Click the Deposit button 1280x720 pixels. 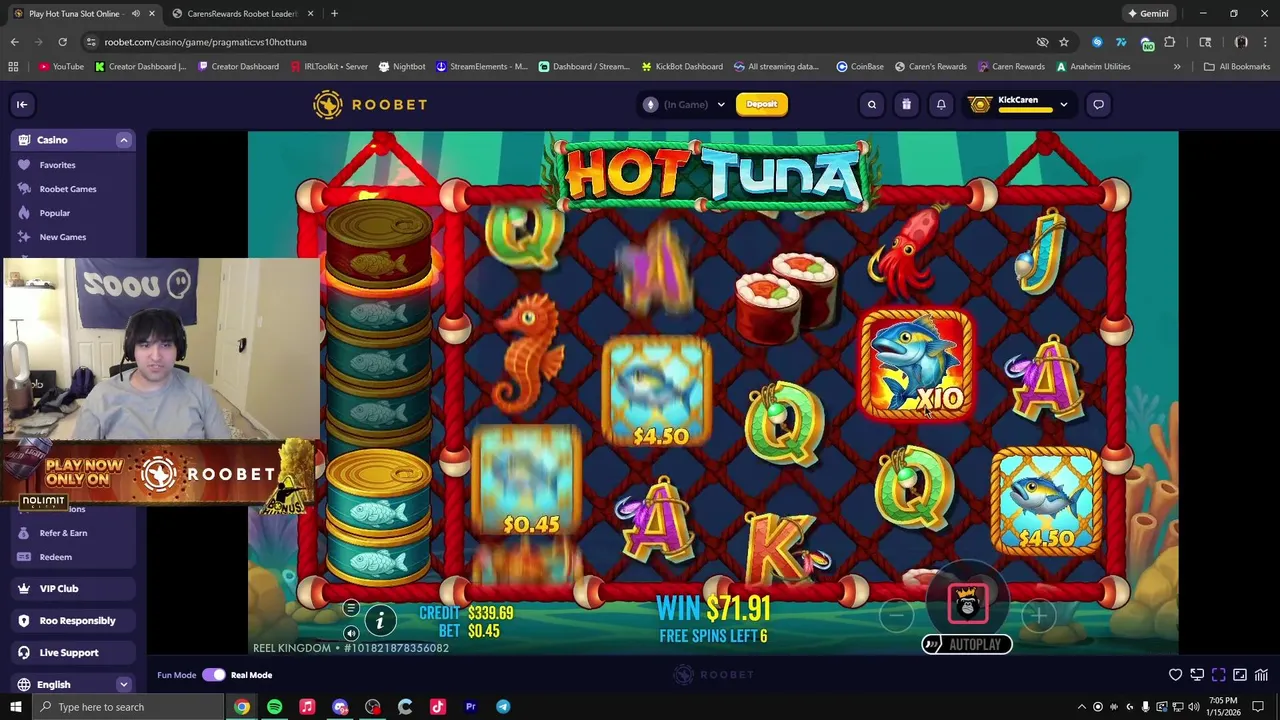(762, 104)
